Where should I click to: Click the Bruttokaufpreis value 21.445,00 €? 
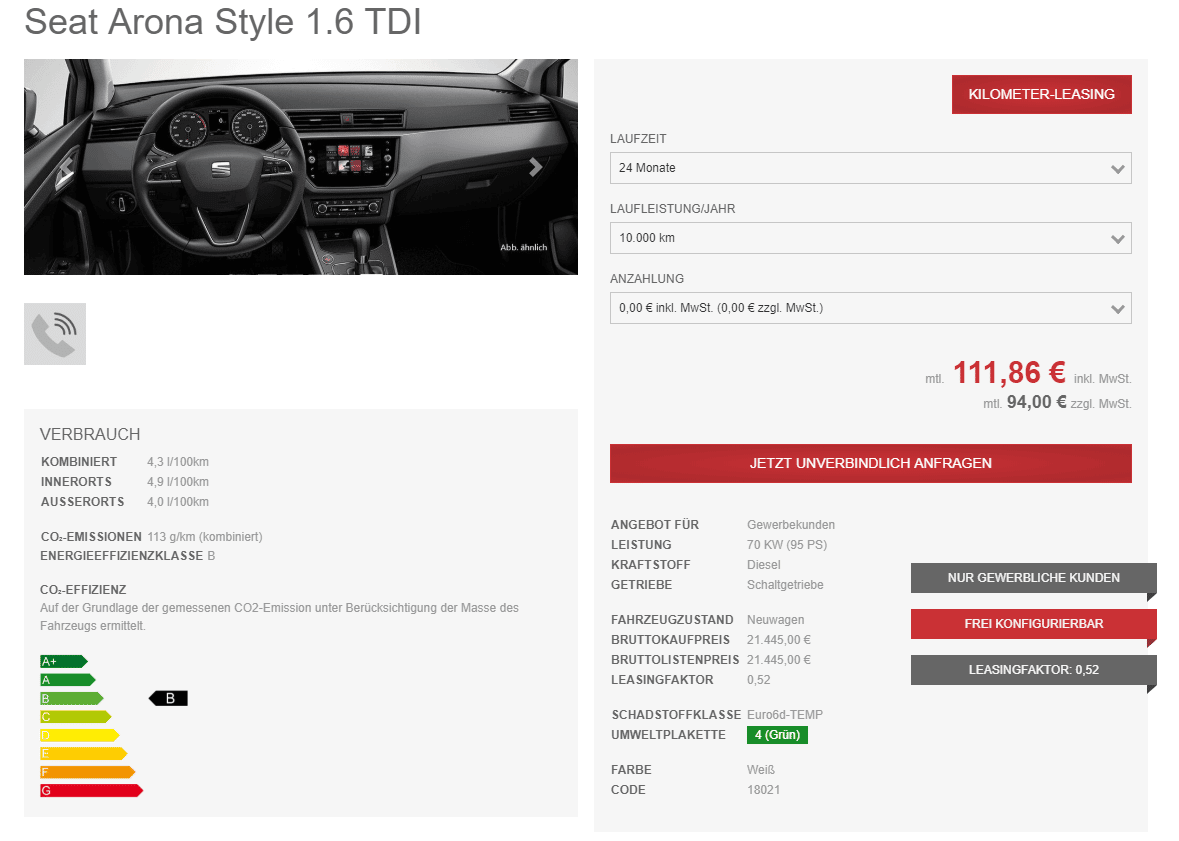[x=779, y=639]
